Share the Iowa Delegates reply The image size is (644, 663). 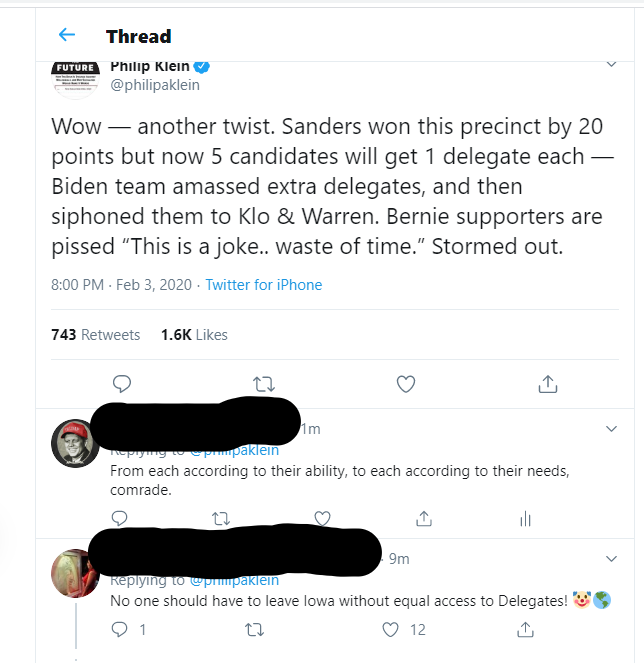click(x=526, y=629)
